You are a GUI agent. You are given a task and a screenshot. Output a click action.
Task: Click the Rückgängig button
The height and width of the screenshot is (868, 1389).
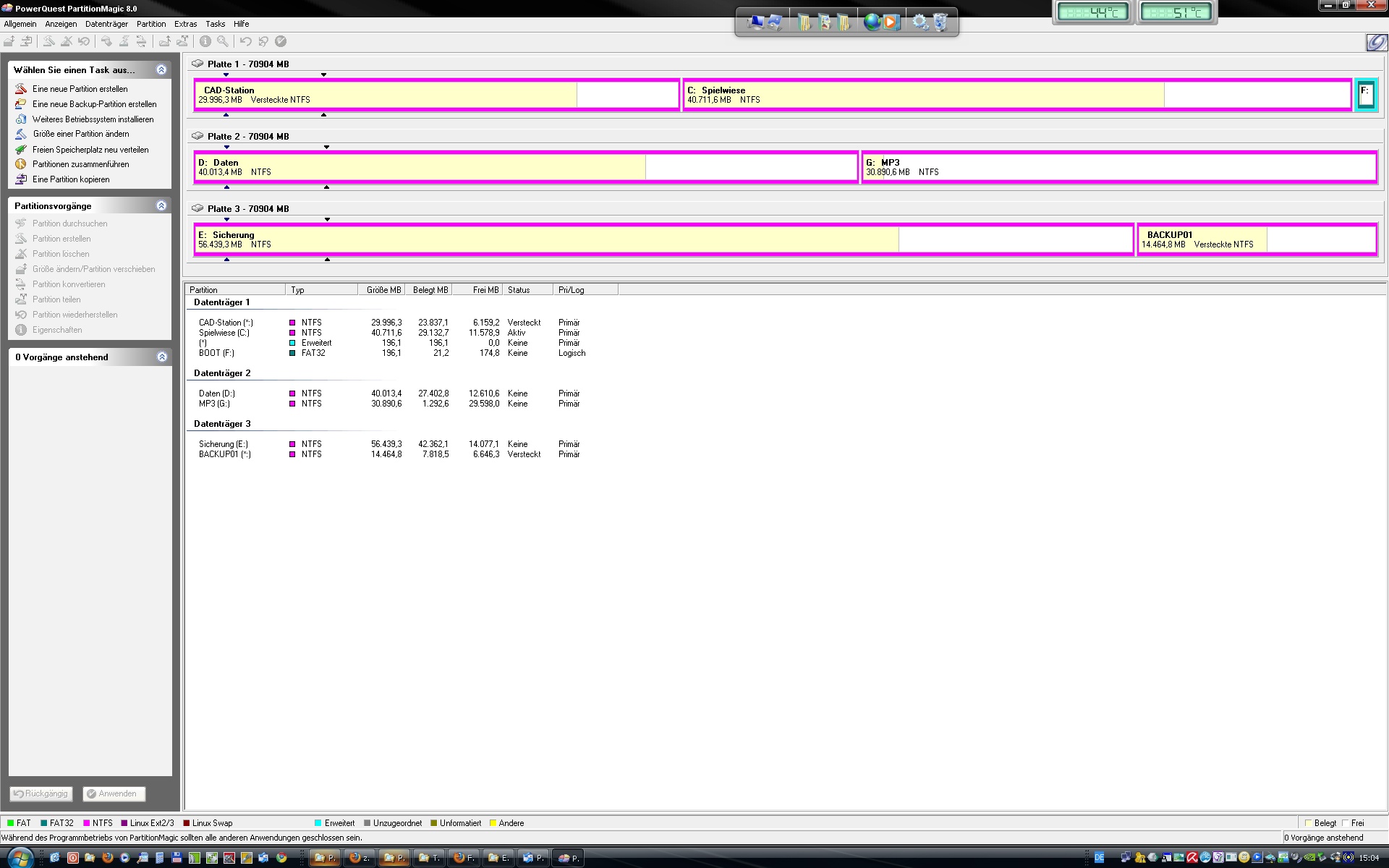point(42,793)
